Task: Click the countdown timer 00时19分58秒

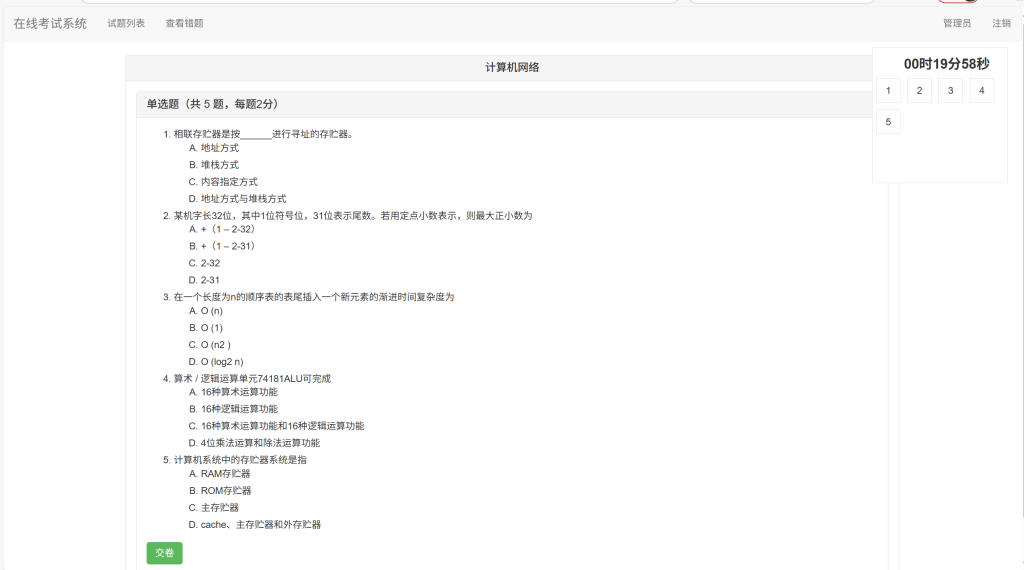Action: click(x=946, y=64)
